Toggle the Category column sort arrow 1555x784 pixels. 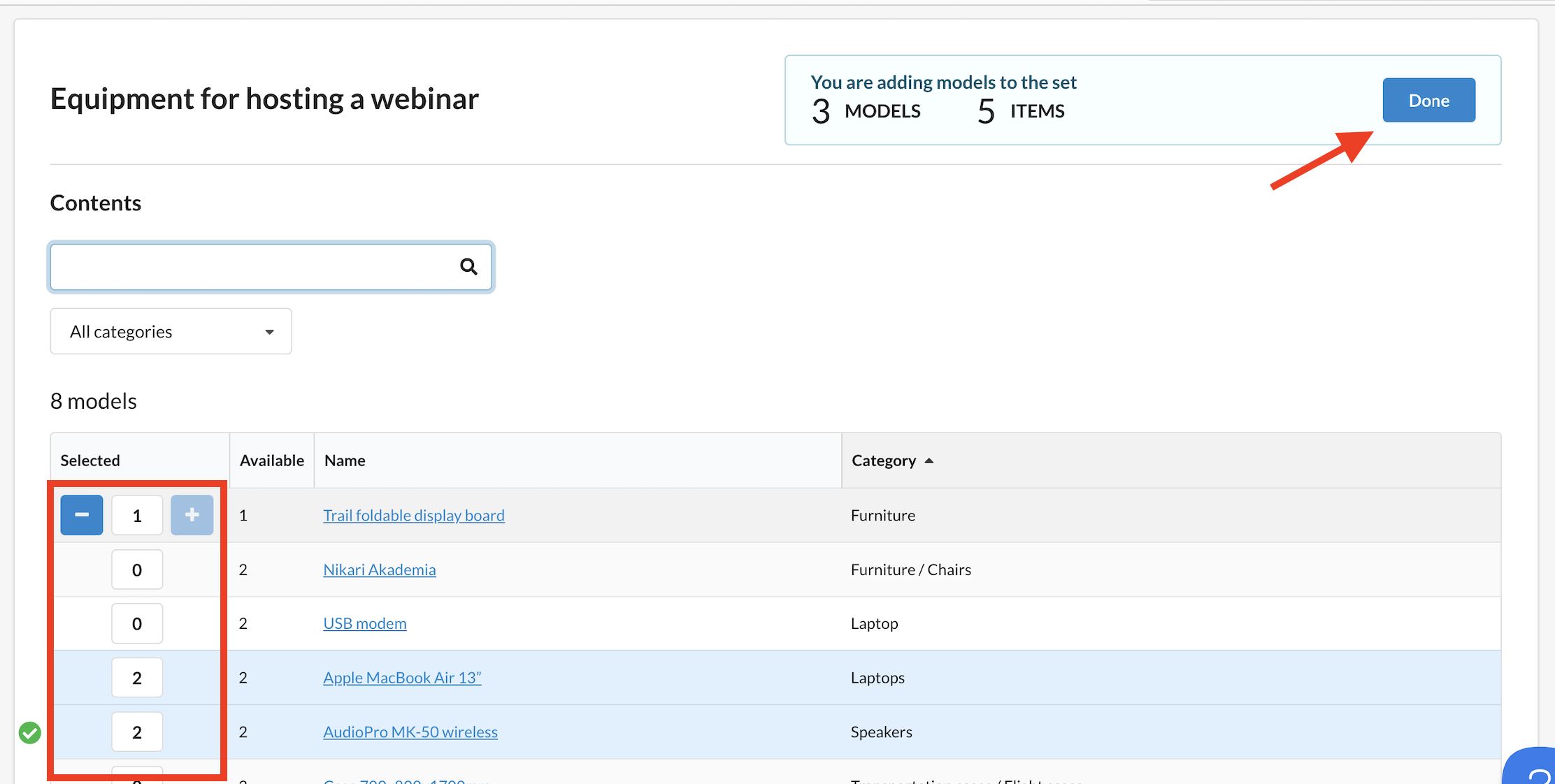929,460
